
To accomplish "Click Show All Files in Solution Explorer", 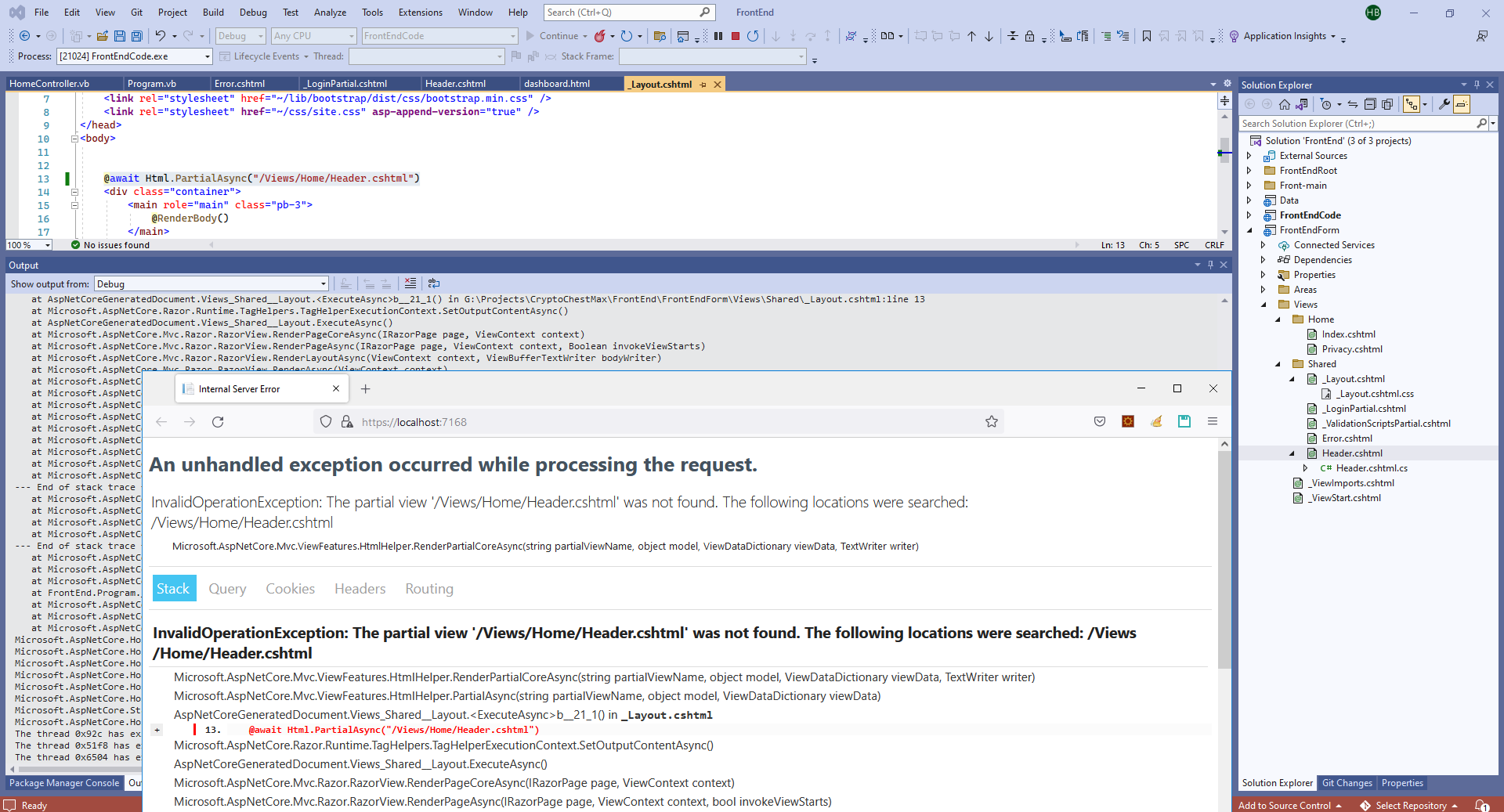I will coord(1387,104).
